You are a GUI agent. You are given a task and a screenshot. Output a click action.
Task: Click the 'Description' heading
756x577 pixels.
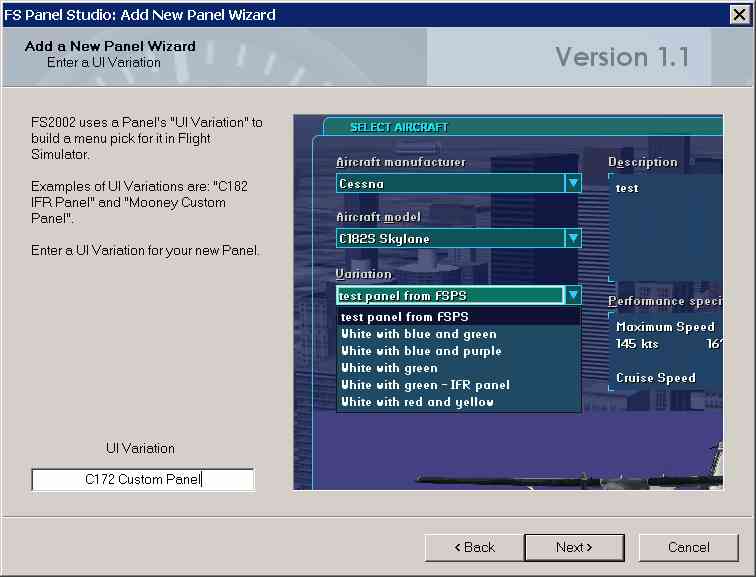[643, 162]
